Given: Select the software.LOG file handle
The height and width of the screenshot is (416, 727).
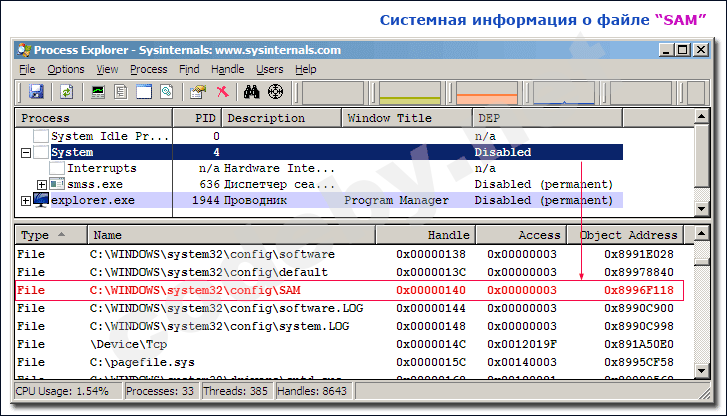Looking at the screenshot, I should [x=350, y=308].
